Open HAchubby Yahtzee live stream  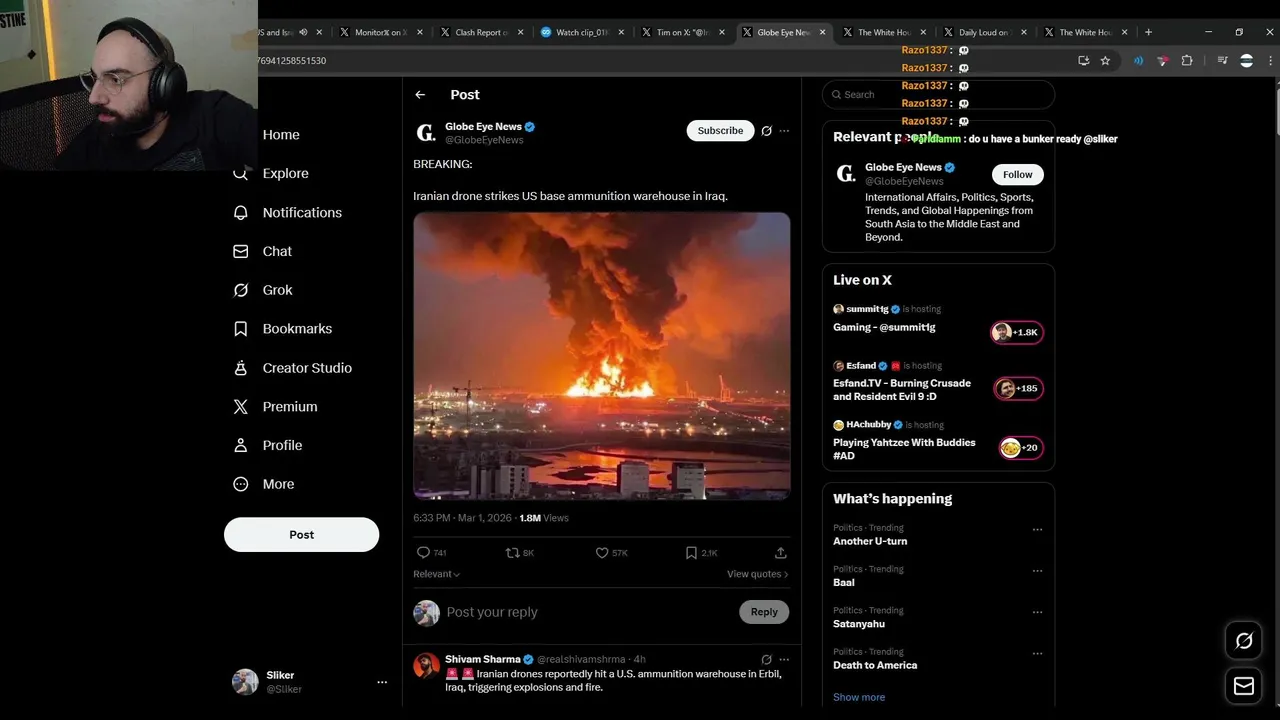click(938, 440)
